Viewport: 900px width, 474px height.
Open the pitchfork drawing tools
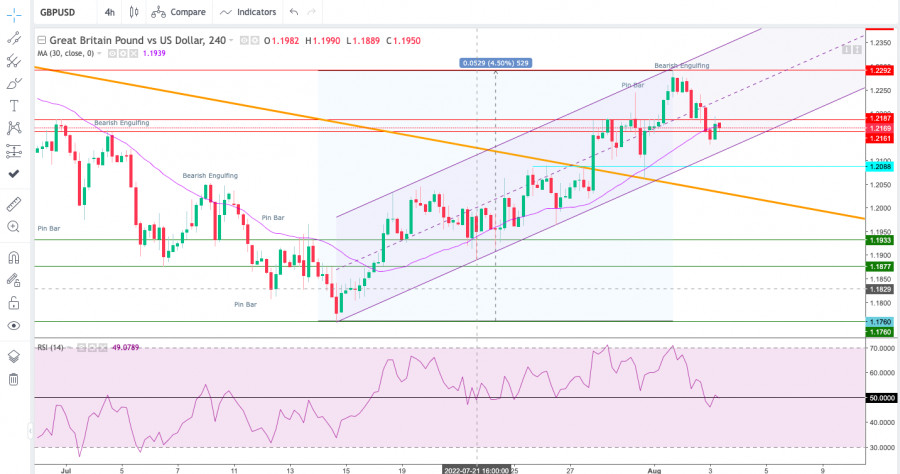[14, 61]
